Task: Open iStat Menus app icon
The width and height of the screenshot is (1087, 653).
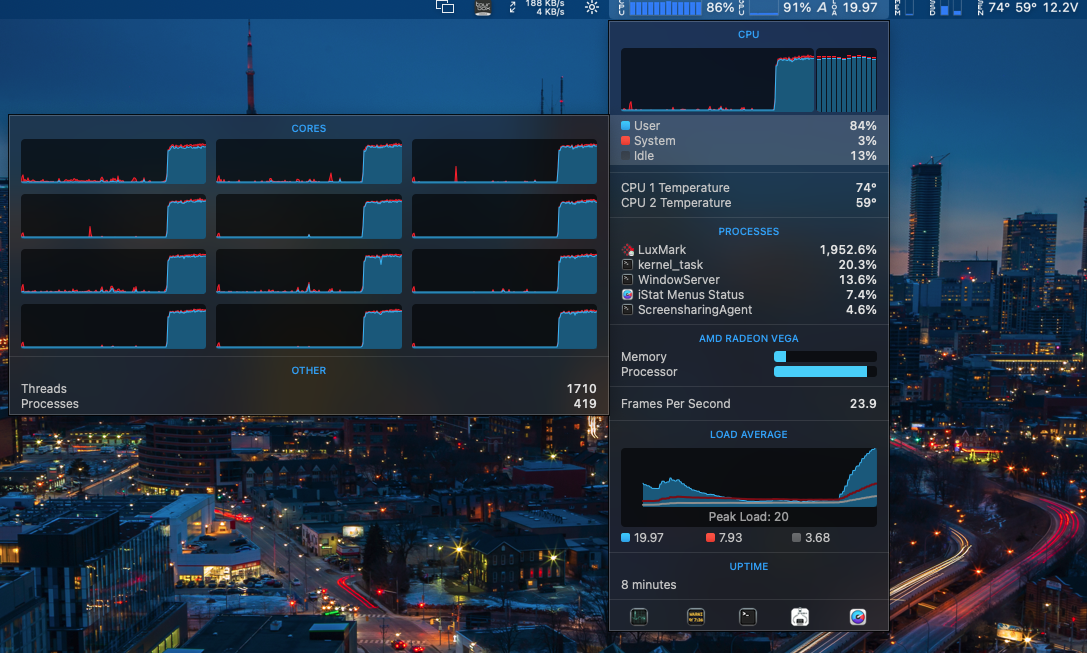Action: tap(858, 616)
